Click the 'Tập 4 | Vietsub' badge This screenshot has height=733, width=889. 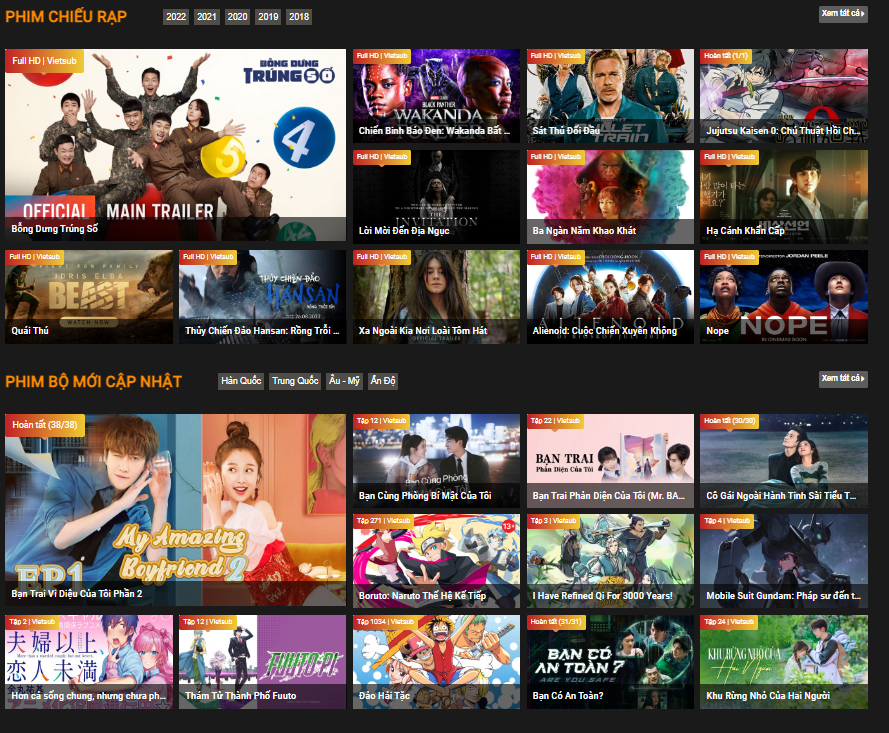pos(726,521)
